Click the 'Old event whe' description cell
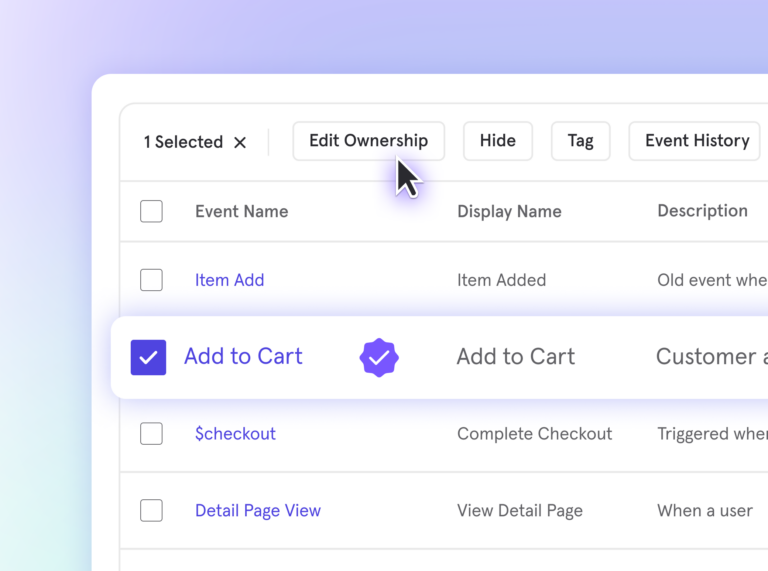This screenshot has width=768, height=571. pyautogui.click(x=712, y=280)
